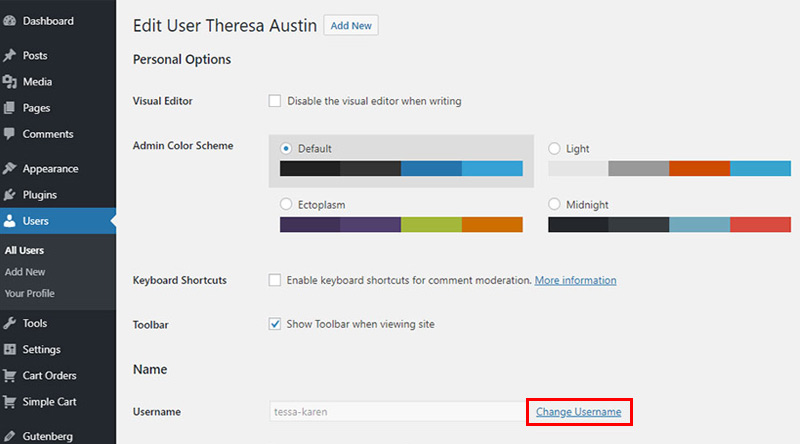Open the Dashboard gauge icon
Viewport: 800px width, 444px height.
(10, 21)
